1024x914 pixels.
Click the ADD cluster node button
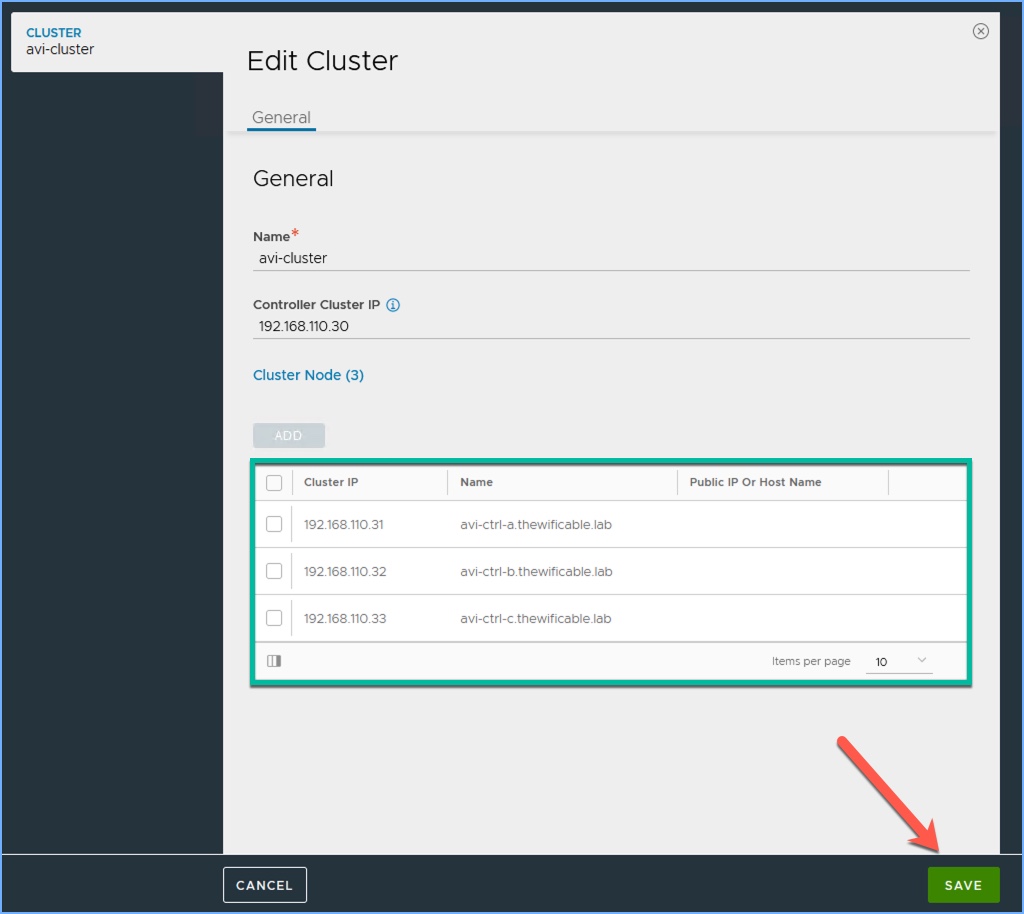(x=288, y=436)
